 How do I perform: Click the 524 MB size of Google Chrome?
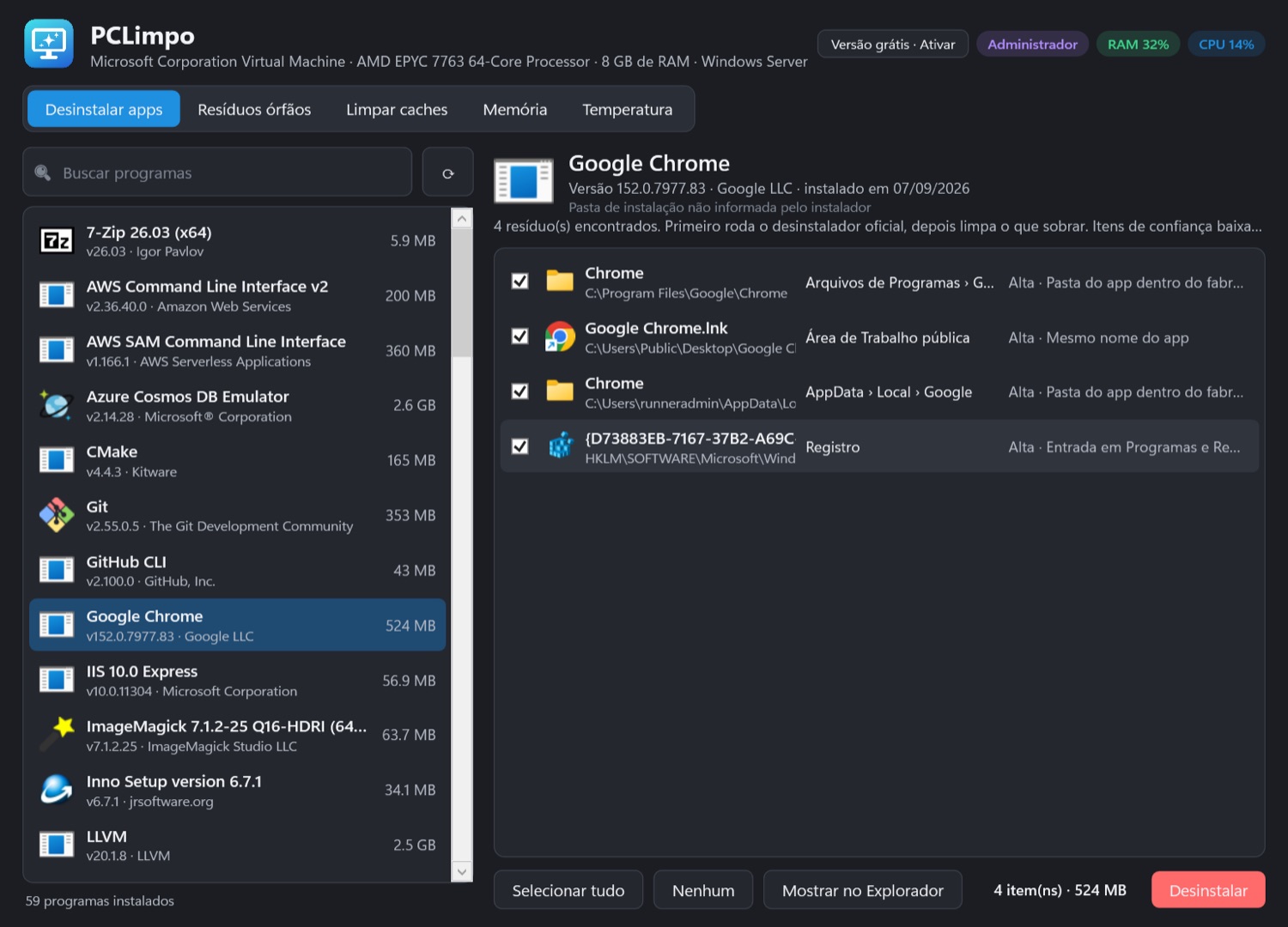point(410,626)
